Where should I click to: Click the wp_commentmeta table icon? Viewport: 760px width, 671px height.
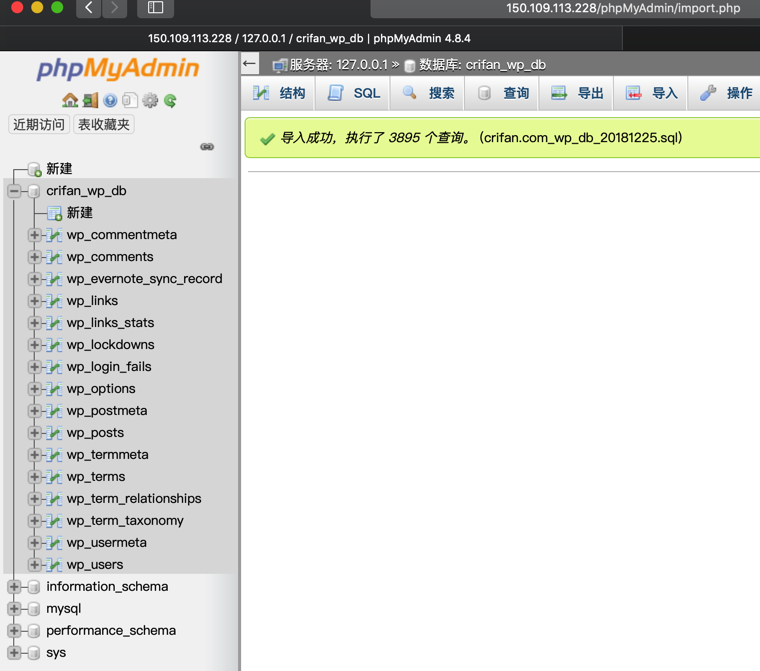[x=54, y=235]
